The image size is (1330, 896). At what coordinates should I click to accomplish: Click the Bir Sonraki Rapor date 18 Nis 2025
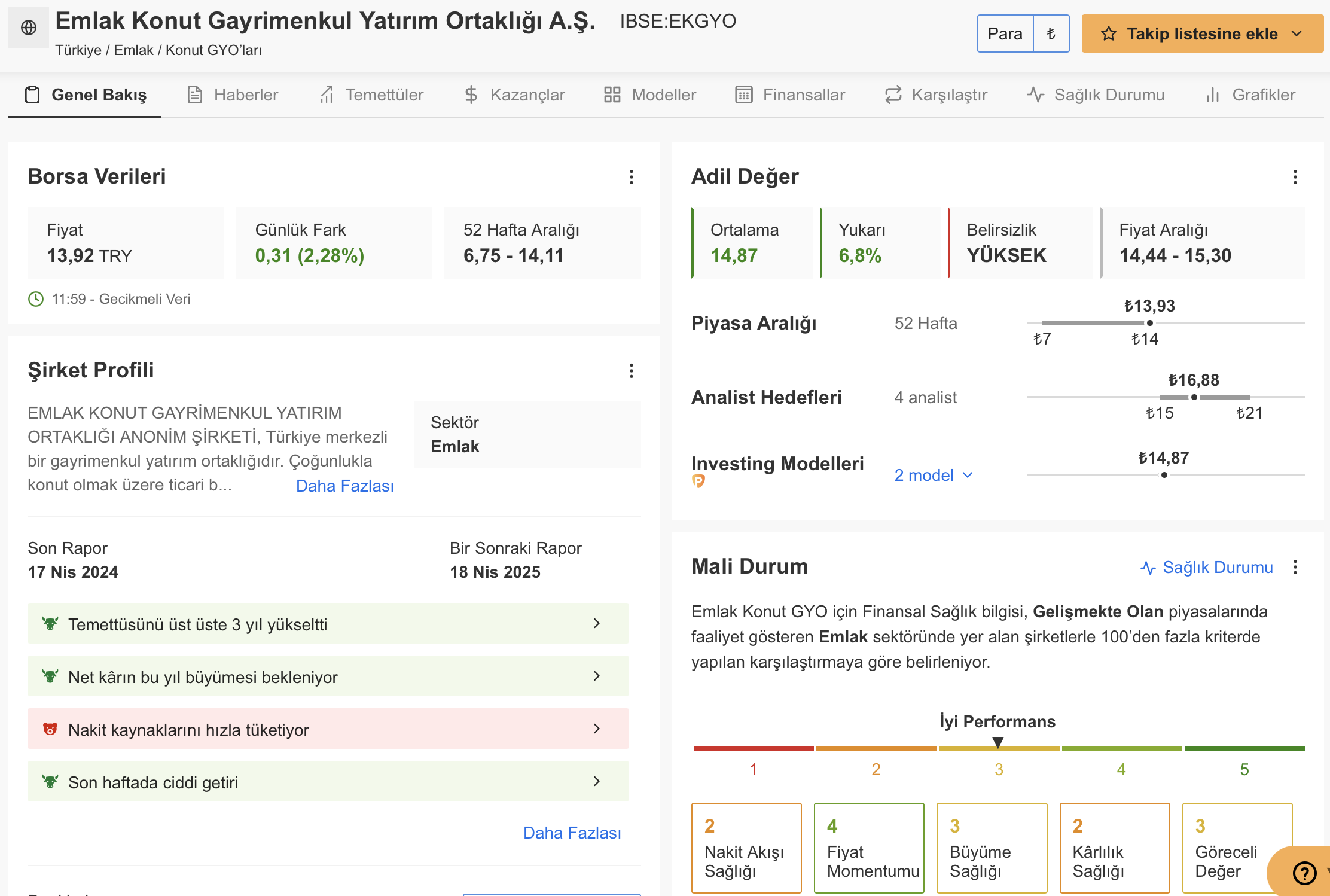[x=495, y=572]
